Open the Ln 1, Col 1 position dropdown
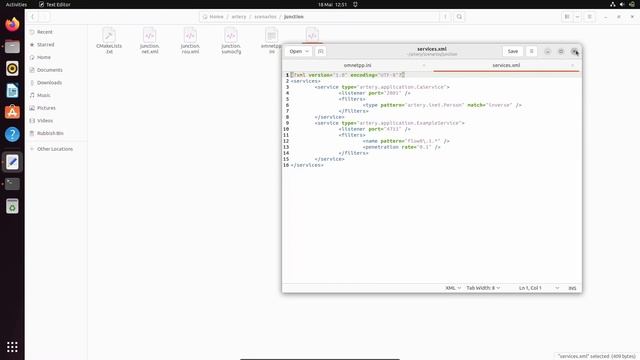 pyautogui.click(x=539, y=288)
